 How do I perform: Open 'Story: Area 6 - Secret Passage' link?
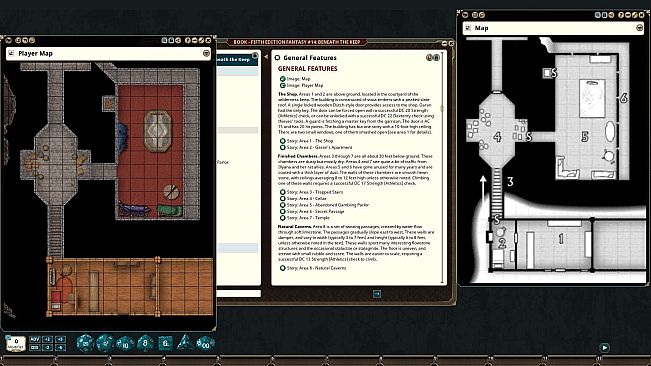(312, 211)
